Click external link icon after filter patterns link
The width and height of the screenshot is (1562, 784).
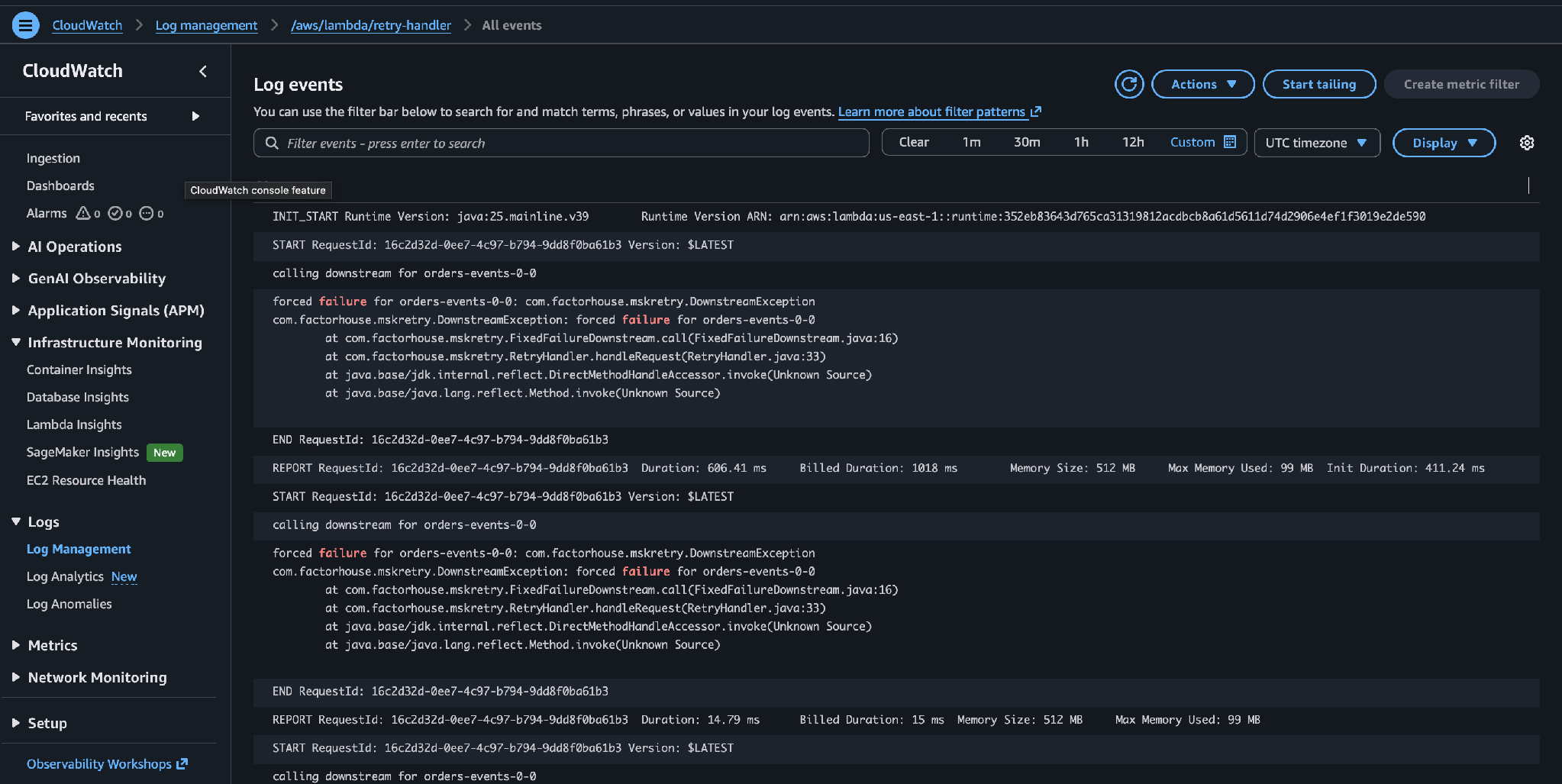[x=1036, y=111]
